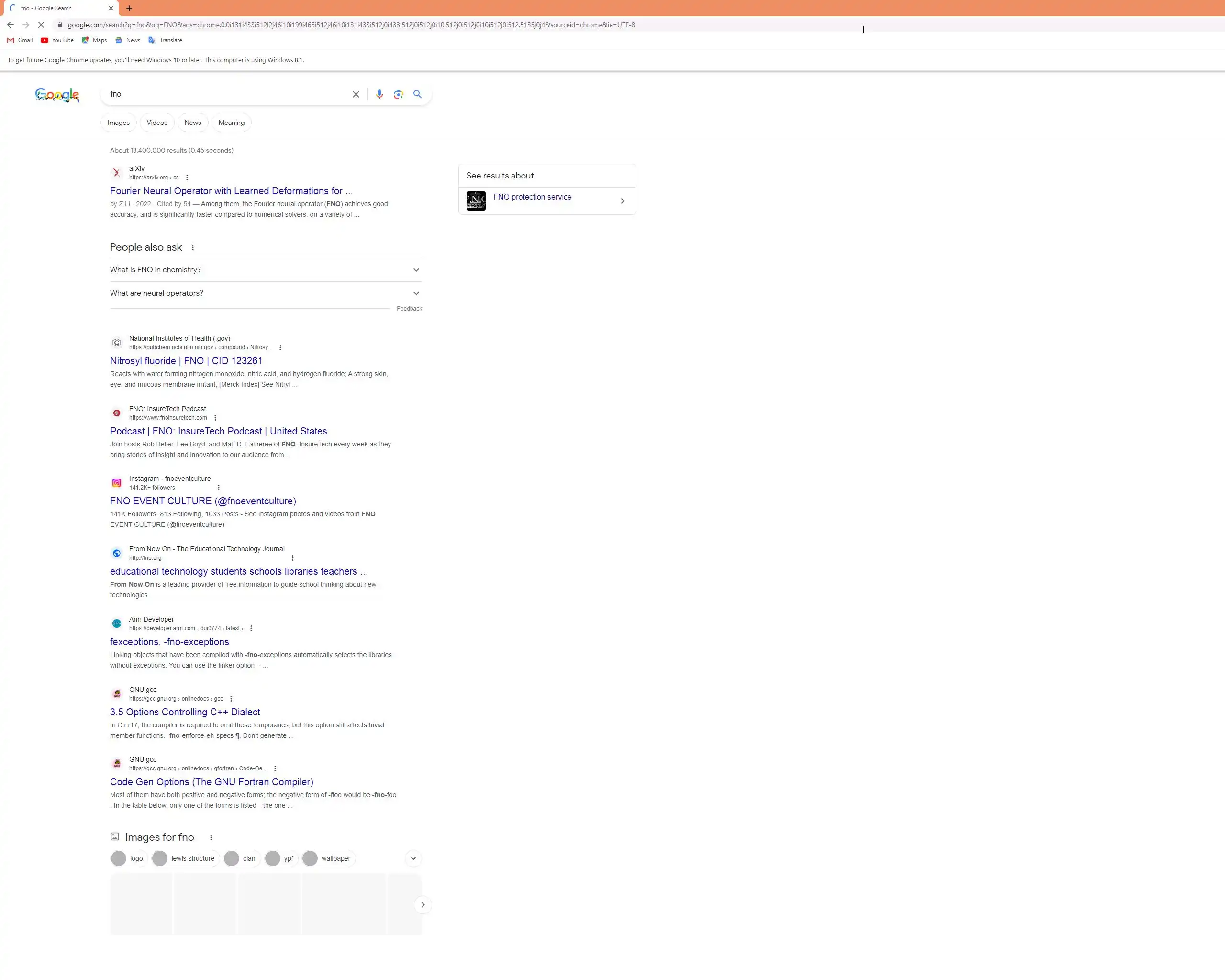The width and height of the screenshot is (1225, 980).
Task: Clear the search box with X icon
Action: (x=356, y=94)
